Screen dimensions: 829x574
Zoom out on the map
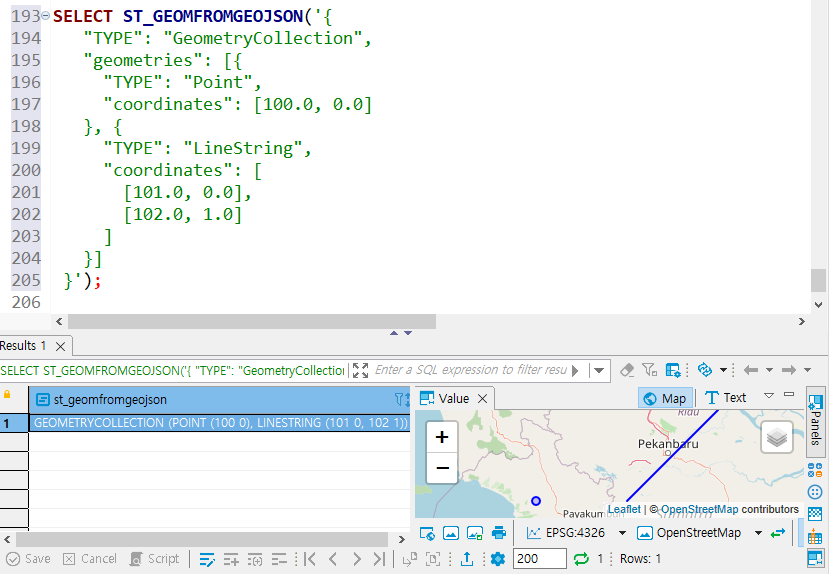click(x=442, y=468)
